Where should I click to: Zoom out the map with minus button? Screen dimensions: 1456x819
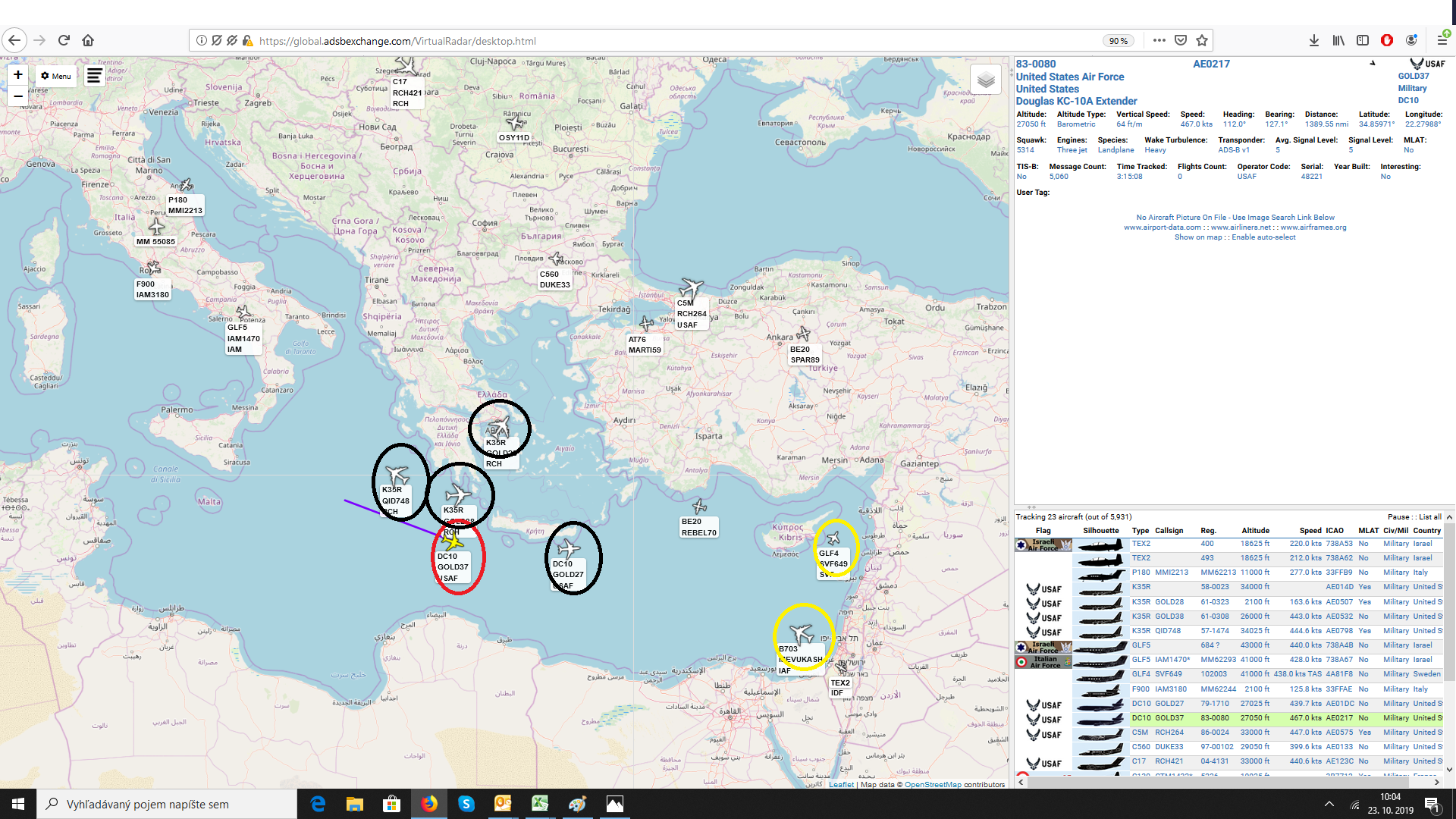point(18,96)
